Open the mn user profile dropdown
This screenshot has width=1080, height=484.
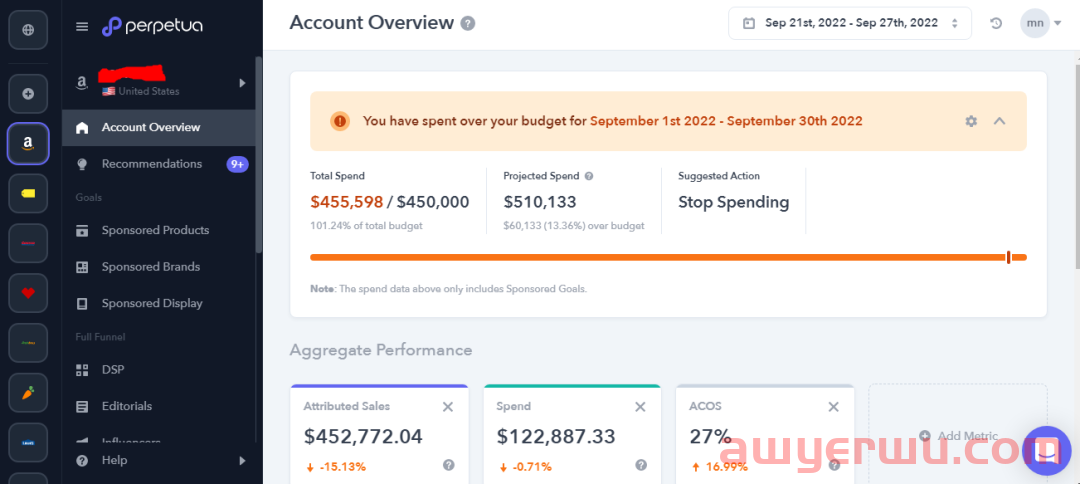click(1041, 23)
